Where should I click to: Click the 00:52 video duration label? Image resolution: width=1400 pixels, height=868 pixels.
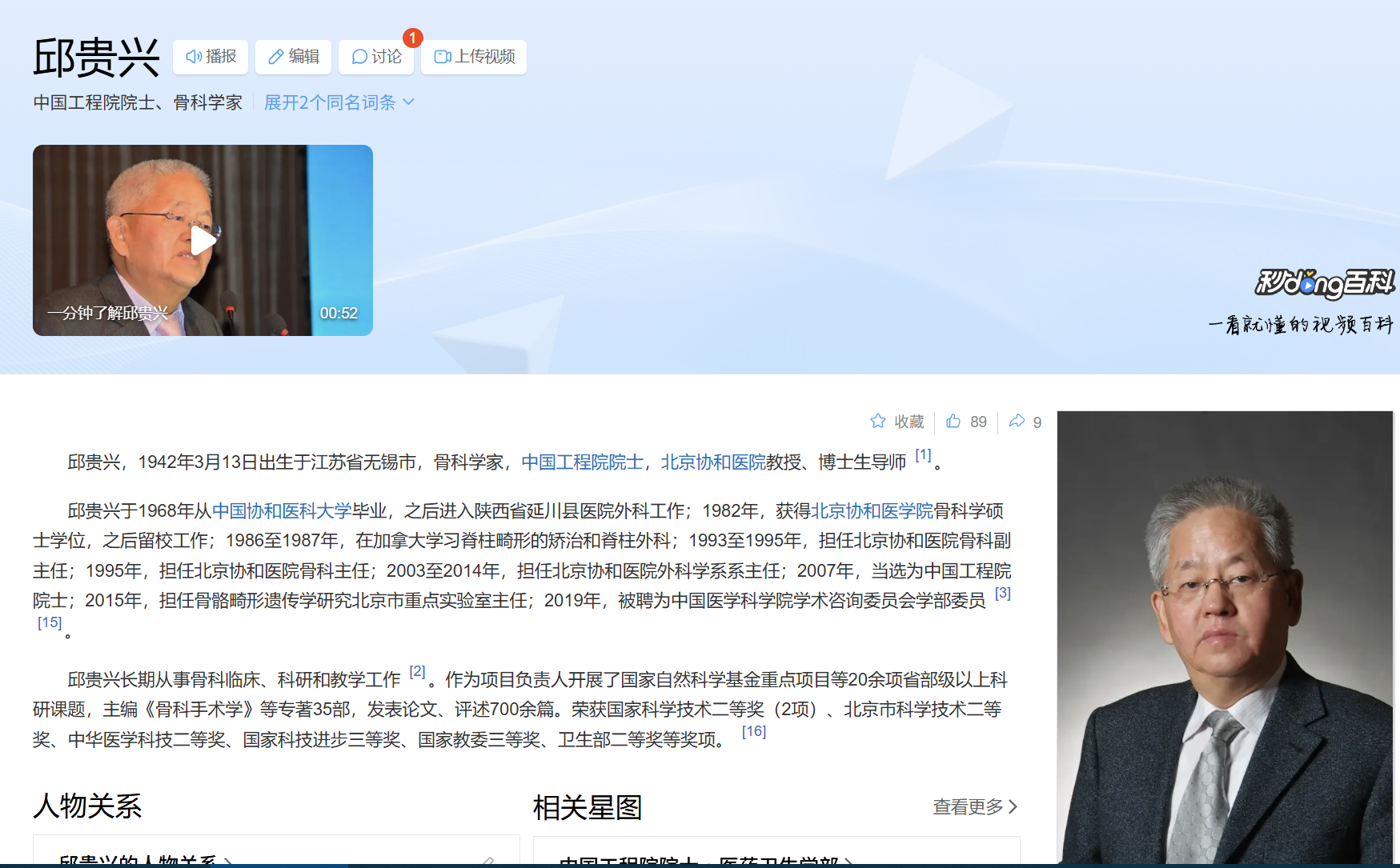[x=339, y=313]
